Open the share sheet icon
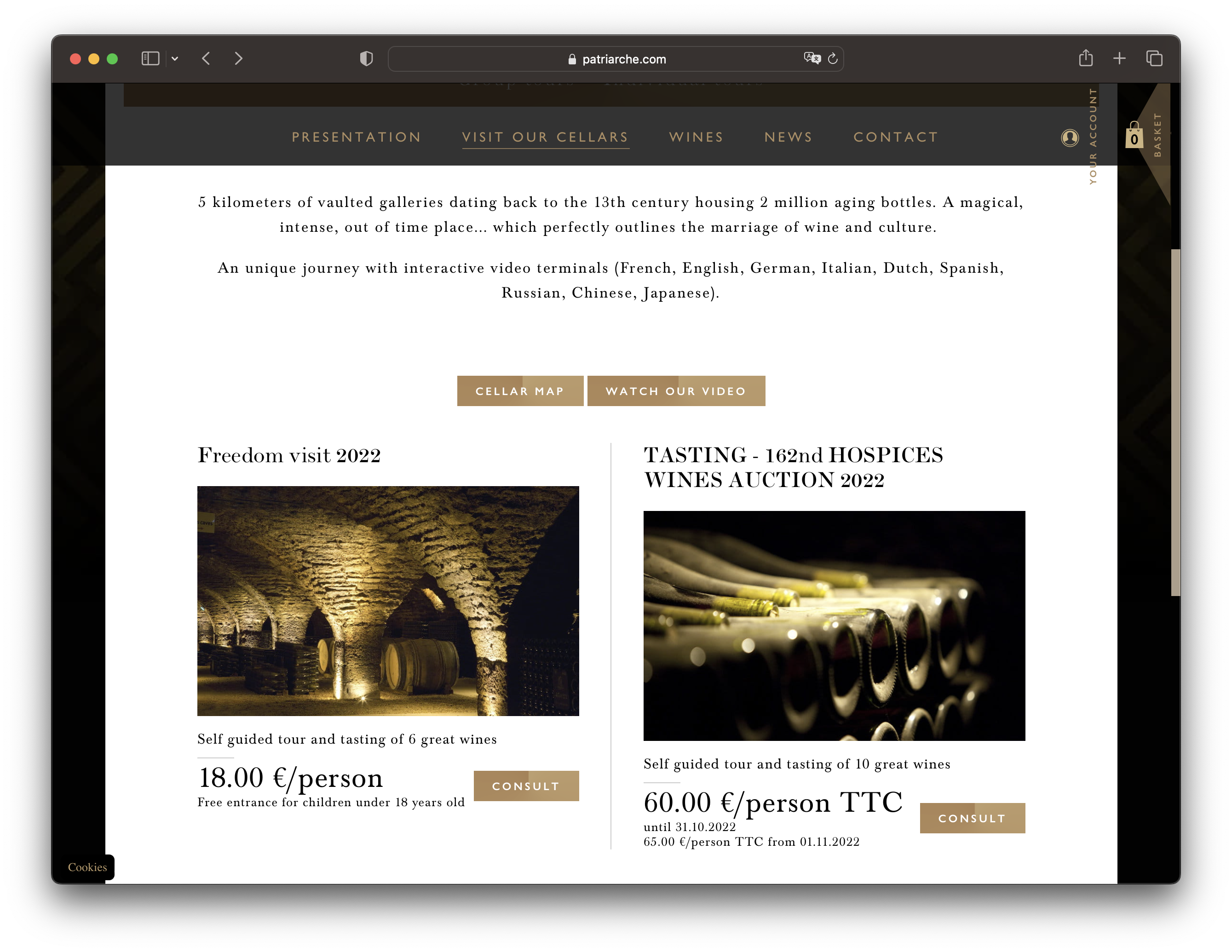This screenshot has height=952, width=1232. 1086,58
